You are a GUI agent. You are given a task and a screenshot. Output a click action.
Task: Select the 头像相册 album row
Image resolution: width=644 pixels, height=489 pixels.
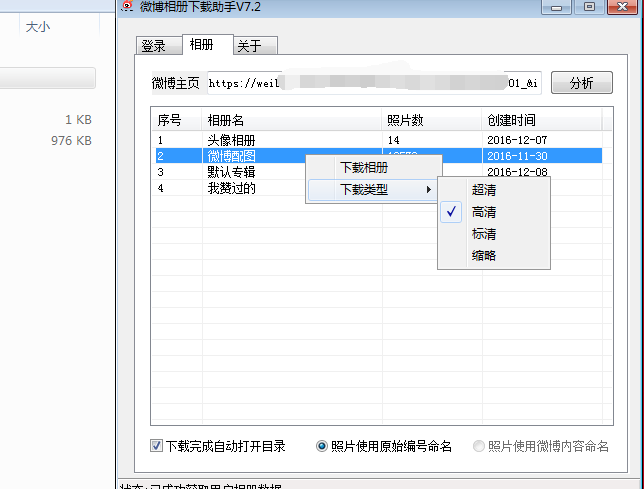click(231, 140)
